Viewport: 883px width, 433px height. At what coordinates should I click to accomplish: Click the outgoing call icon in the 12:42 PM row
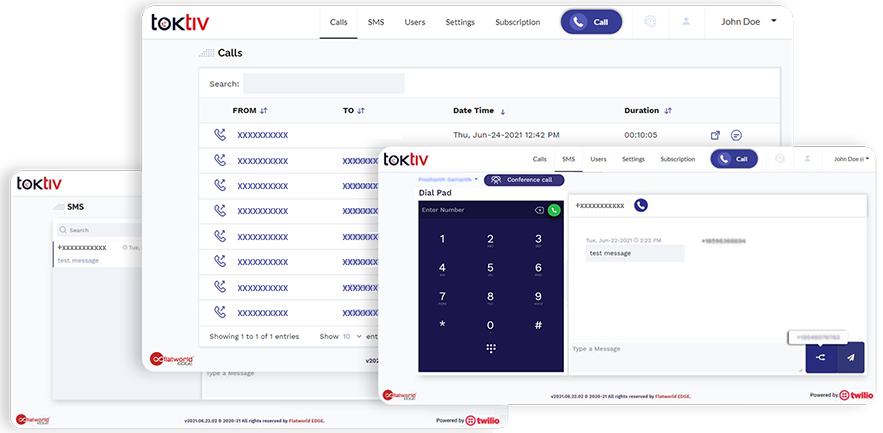[220, 135]
